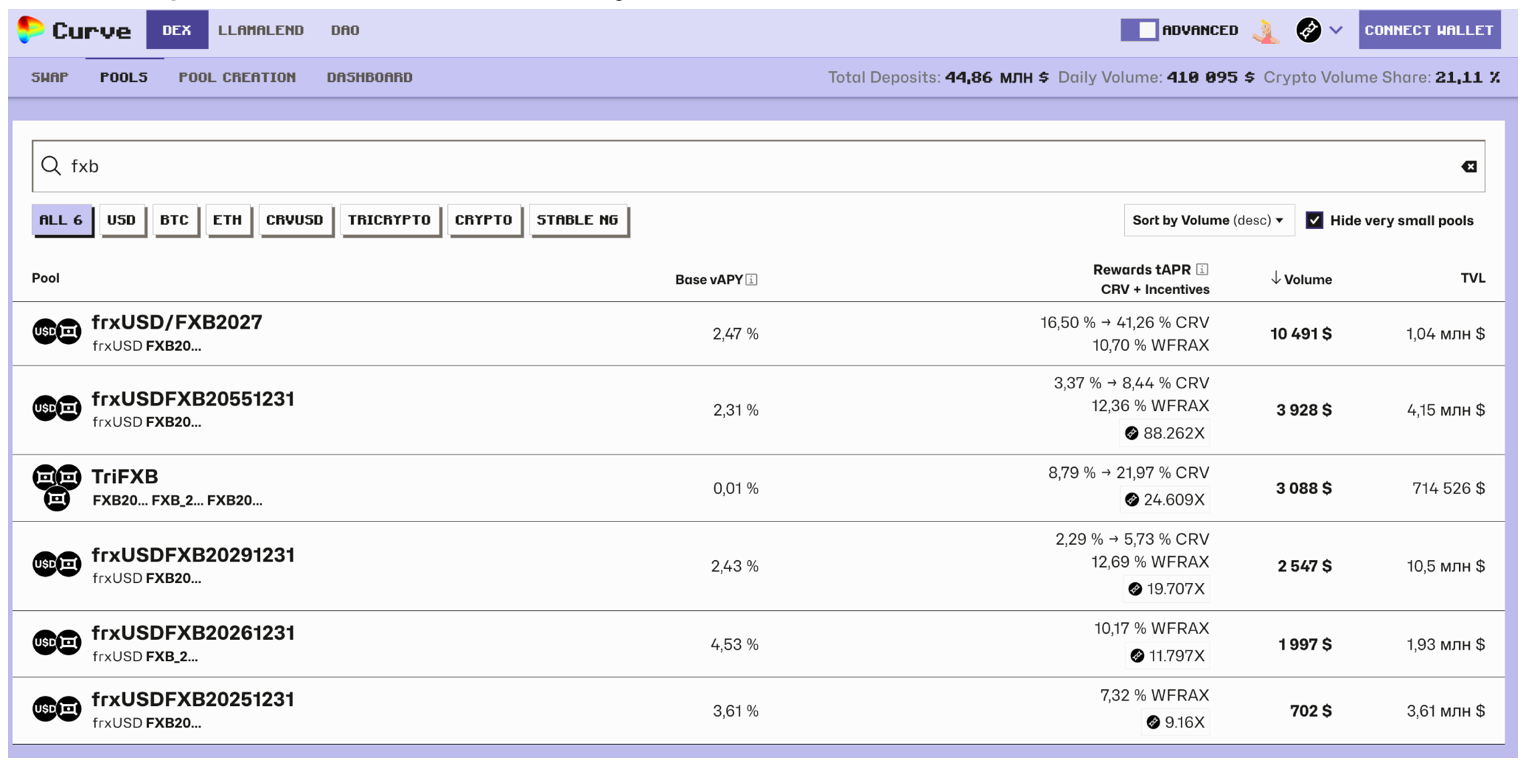This screenshot has height=768, width=1526.
Task: Expand the network selector chevron
Action: tap(1336, 30)
